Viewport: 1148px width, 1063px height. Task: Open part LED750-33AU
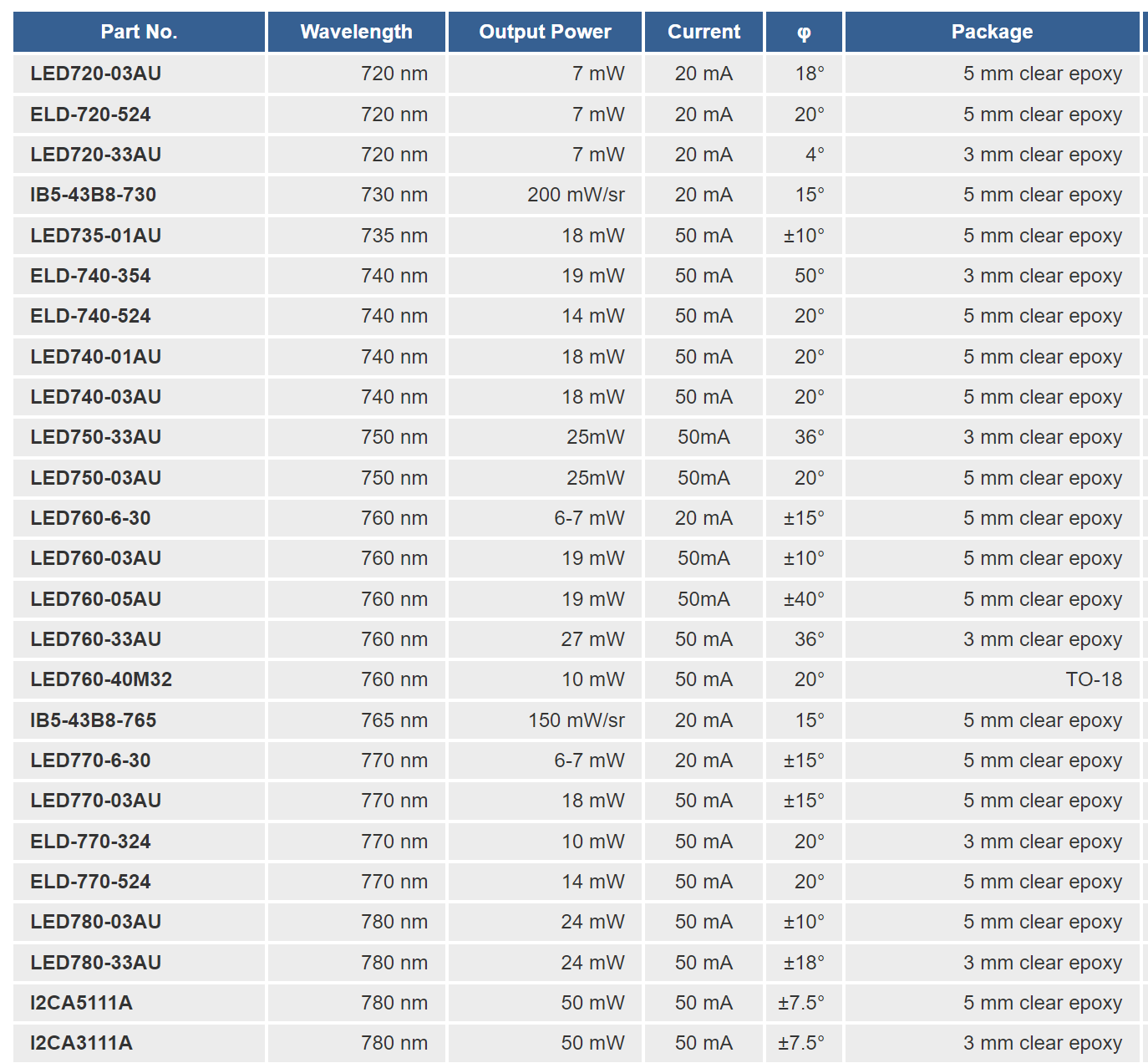(x=95, y=437)
